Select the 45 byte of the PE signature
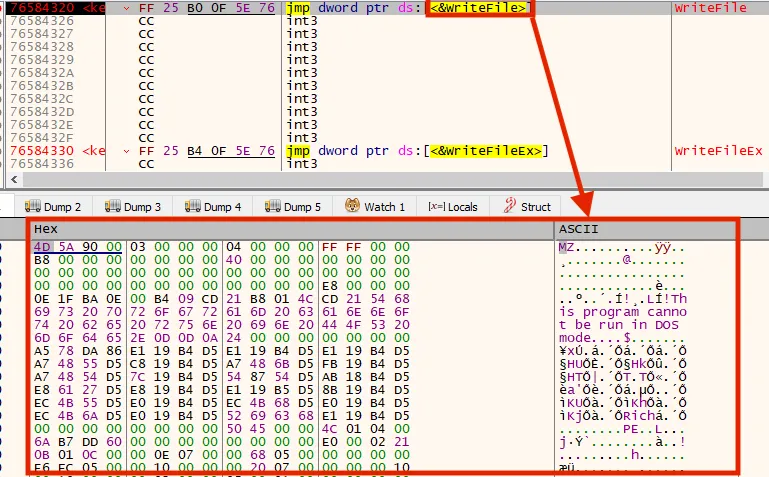 tap(257, 428)
